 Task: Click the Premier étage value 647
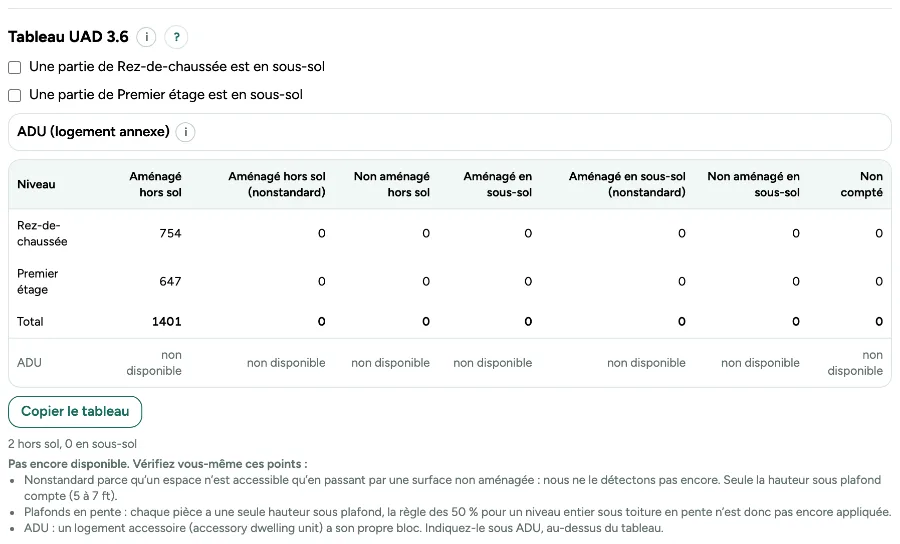pos(170,282)
